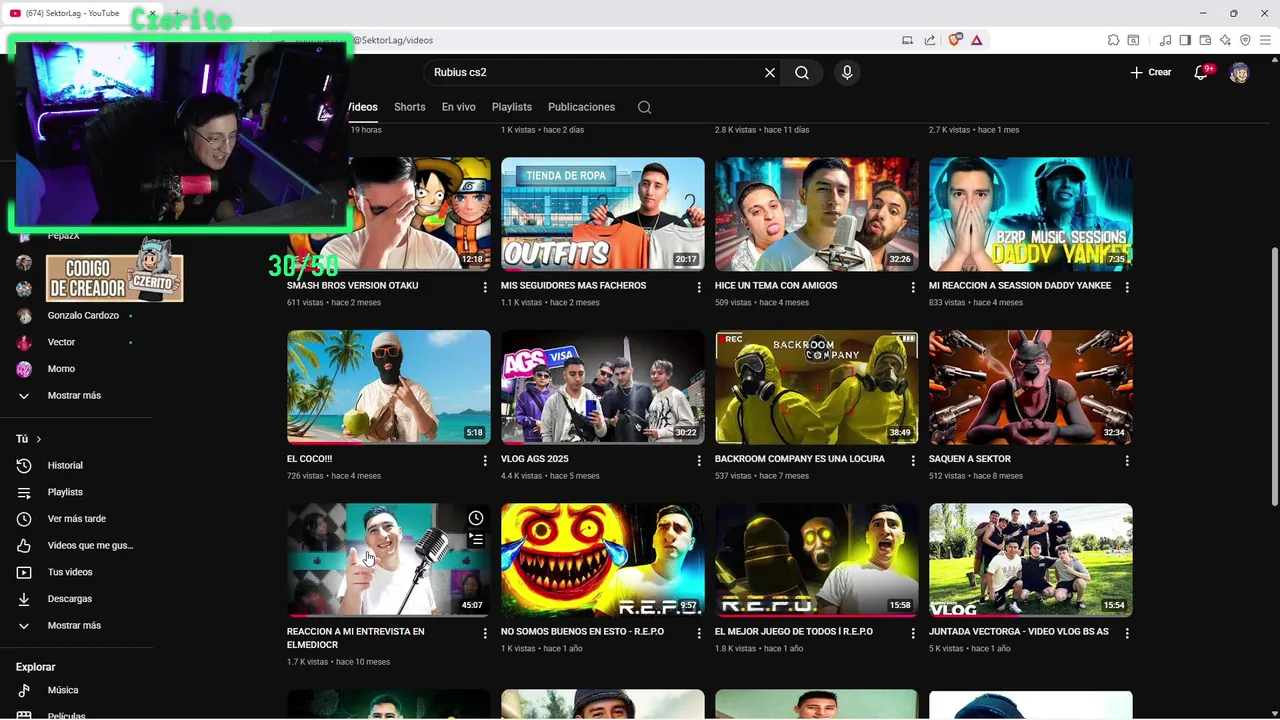Screen dimensions: 1280x720
Task: Select the SektorLag YouTube browser tab
Action: point(75,13)
